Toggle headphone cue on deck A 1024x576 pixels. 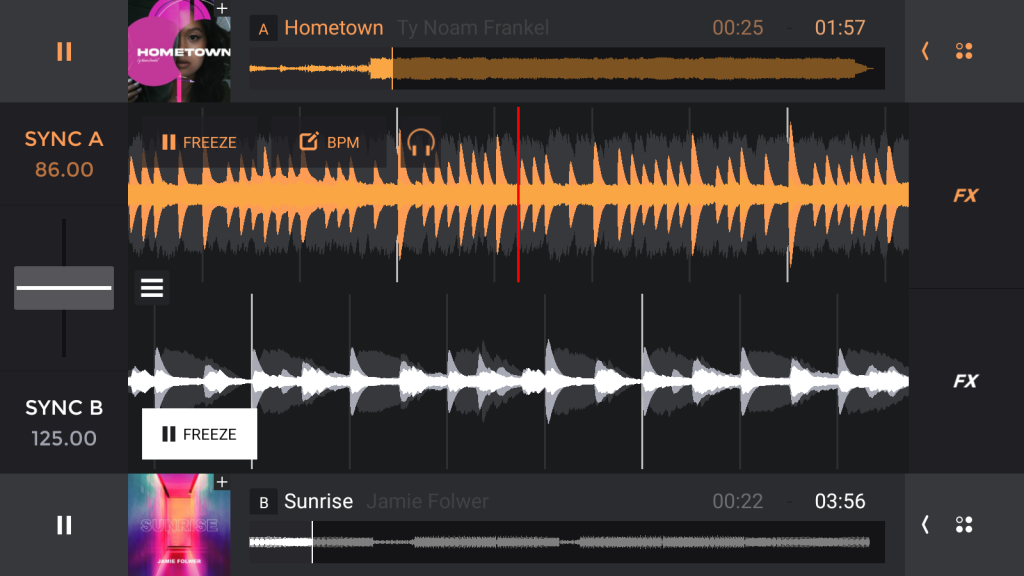coord(420,143)
